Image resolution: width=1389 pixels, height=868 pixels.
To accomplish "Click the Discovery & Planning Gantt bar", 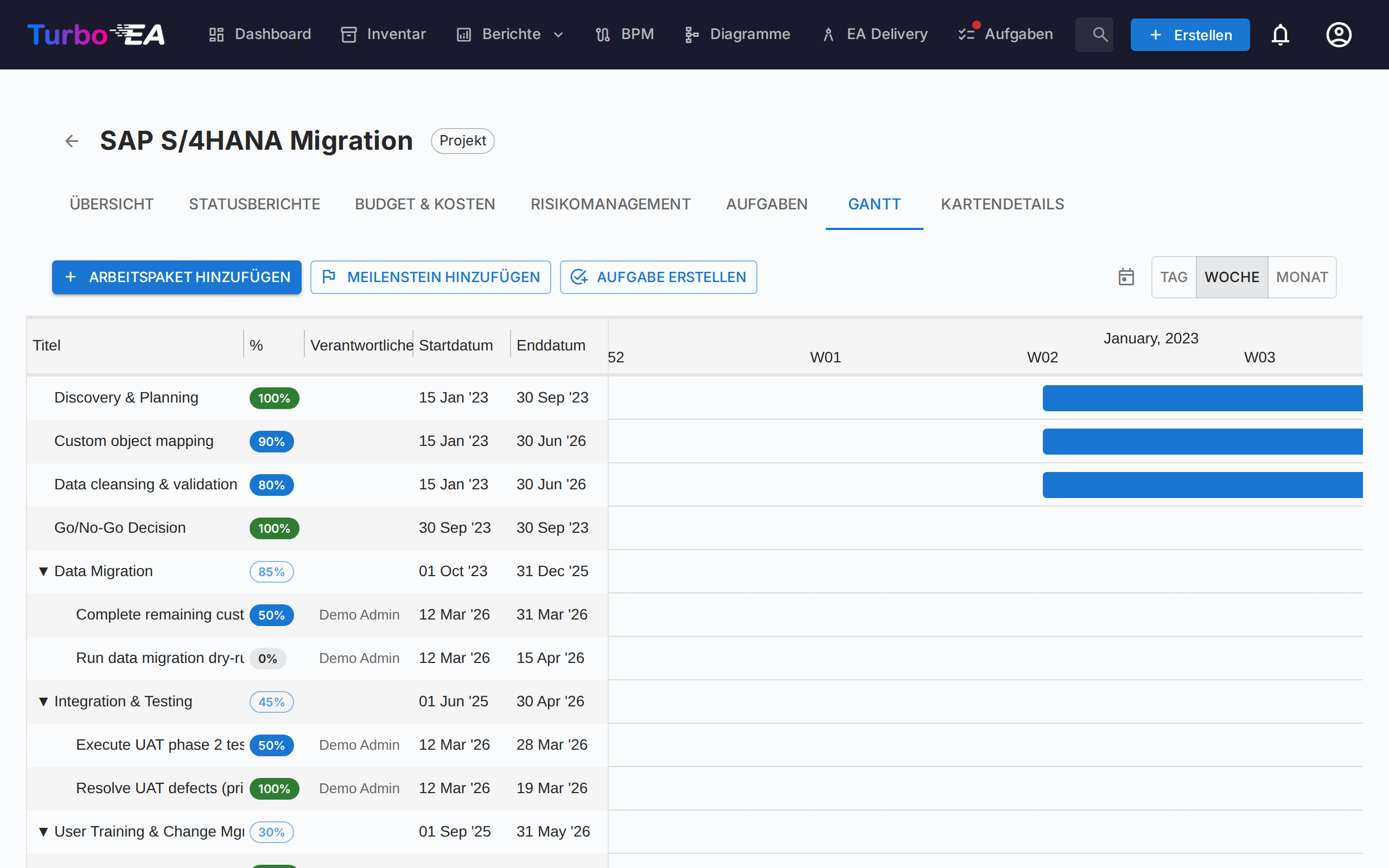I will [1202, 398].
